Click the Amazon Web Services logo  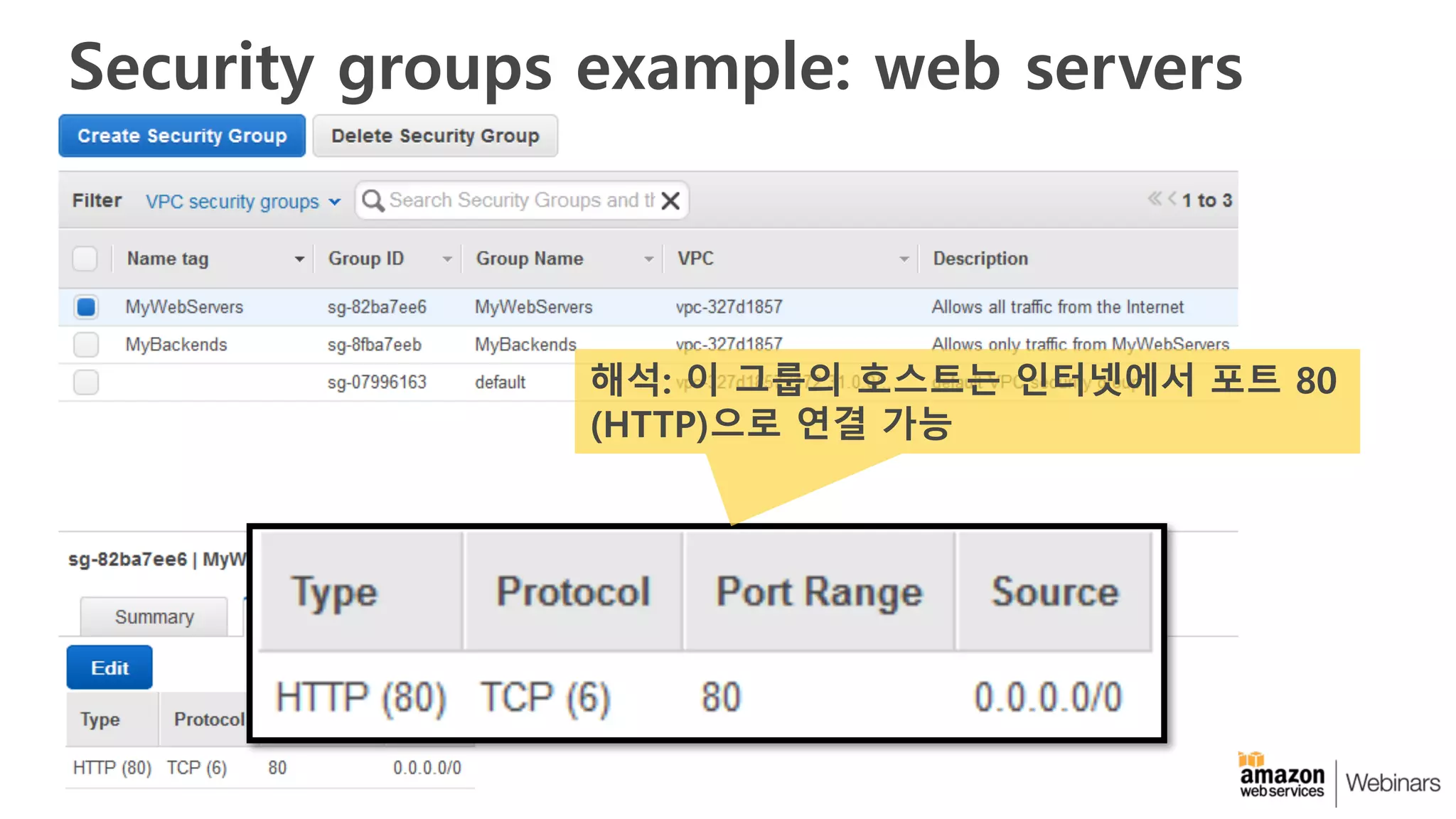1282,776
